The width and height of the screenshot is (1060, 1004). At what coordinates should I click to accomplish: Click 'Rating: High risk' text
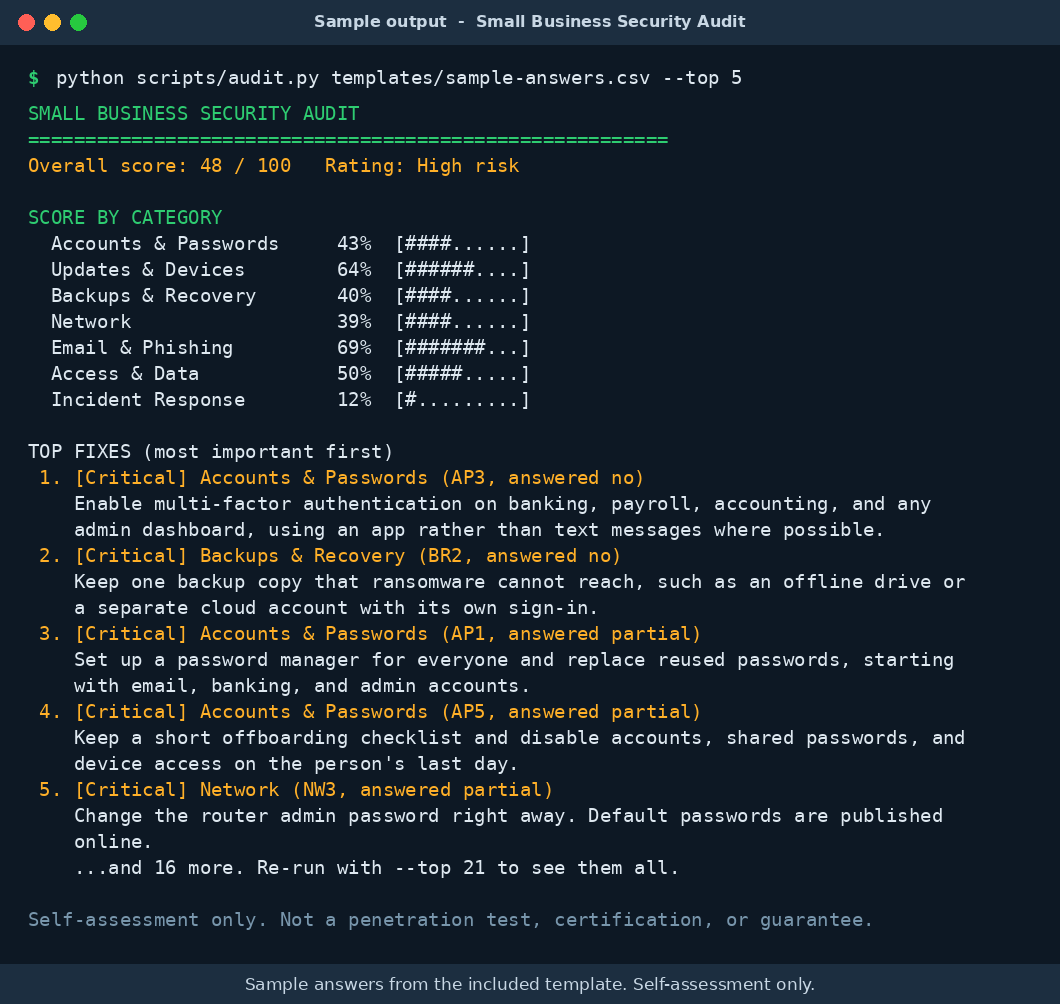point(422,166)
